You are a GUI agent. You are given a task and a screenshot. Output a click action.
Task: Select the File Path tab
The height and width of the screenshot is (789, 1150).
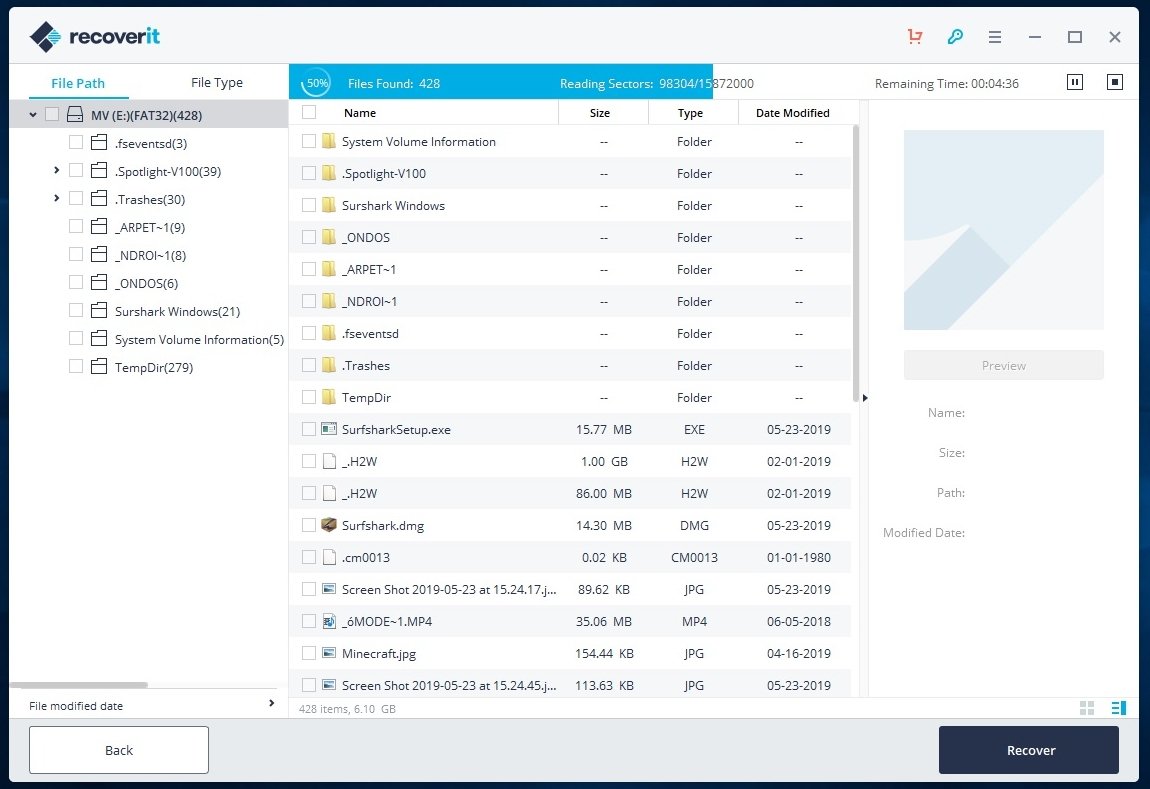click(x=79, y=82)
